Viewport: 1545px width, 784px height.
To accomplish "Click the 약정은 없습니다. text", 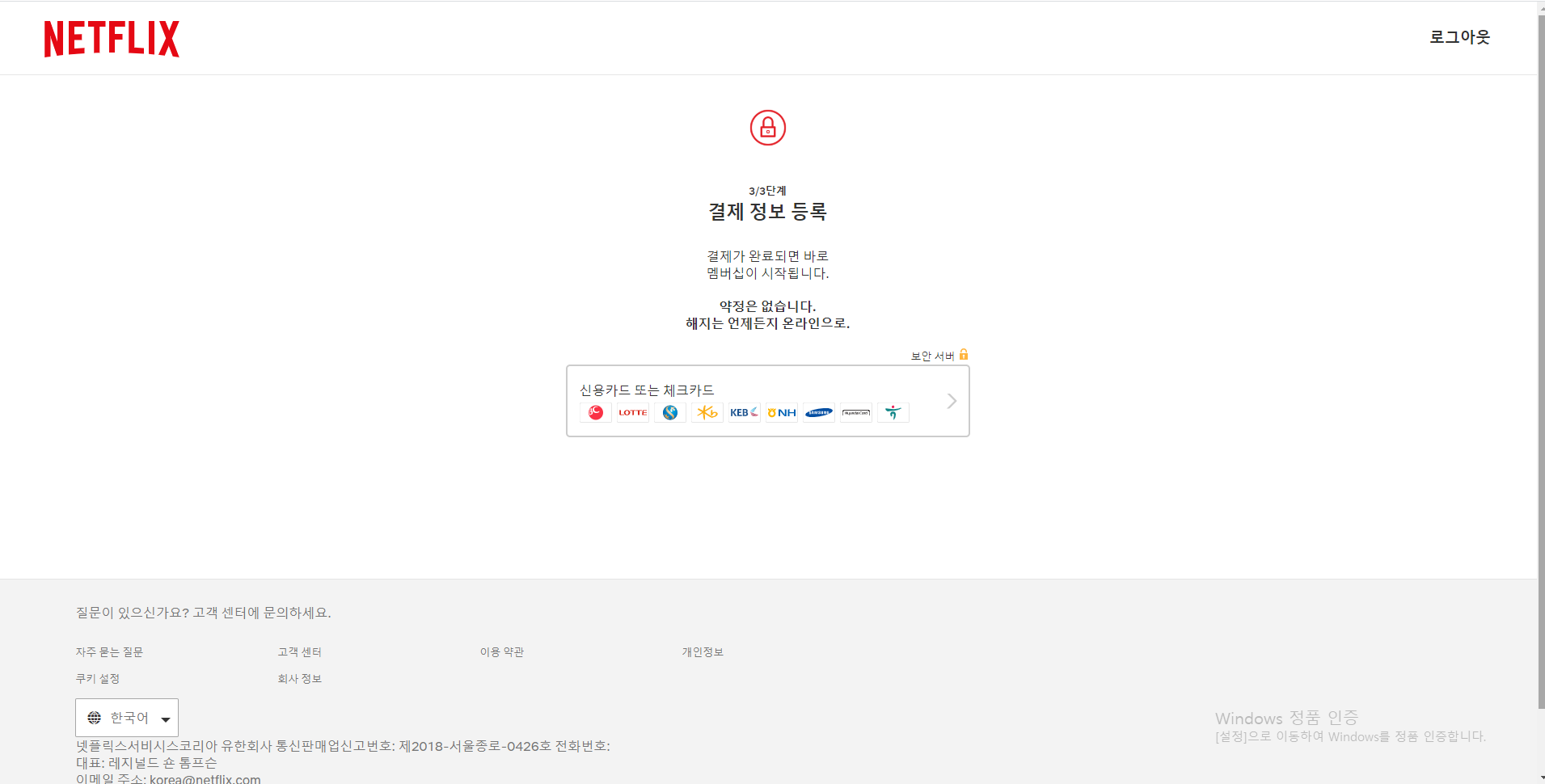I will click(767, 306).
